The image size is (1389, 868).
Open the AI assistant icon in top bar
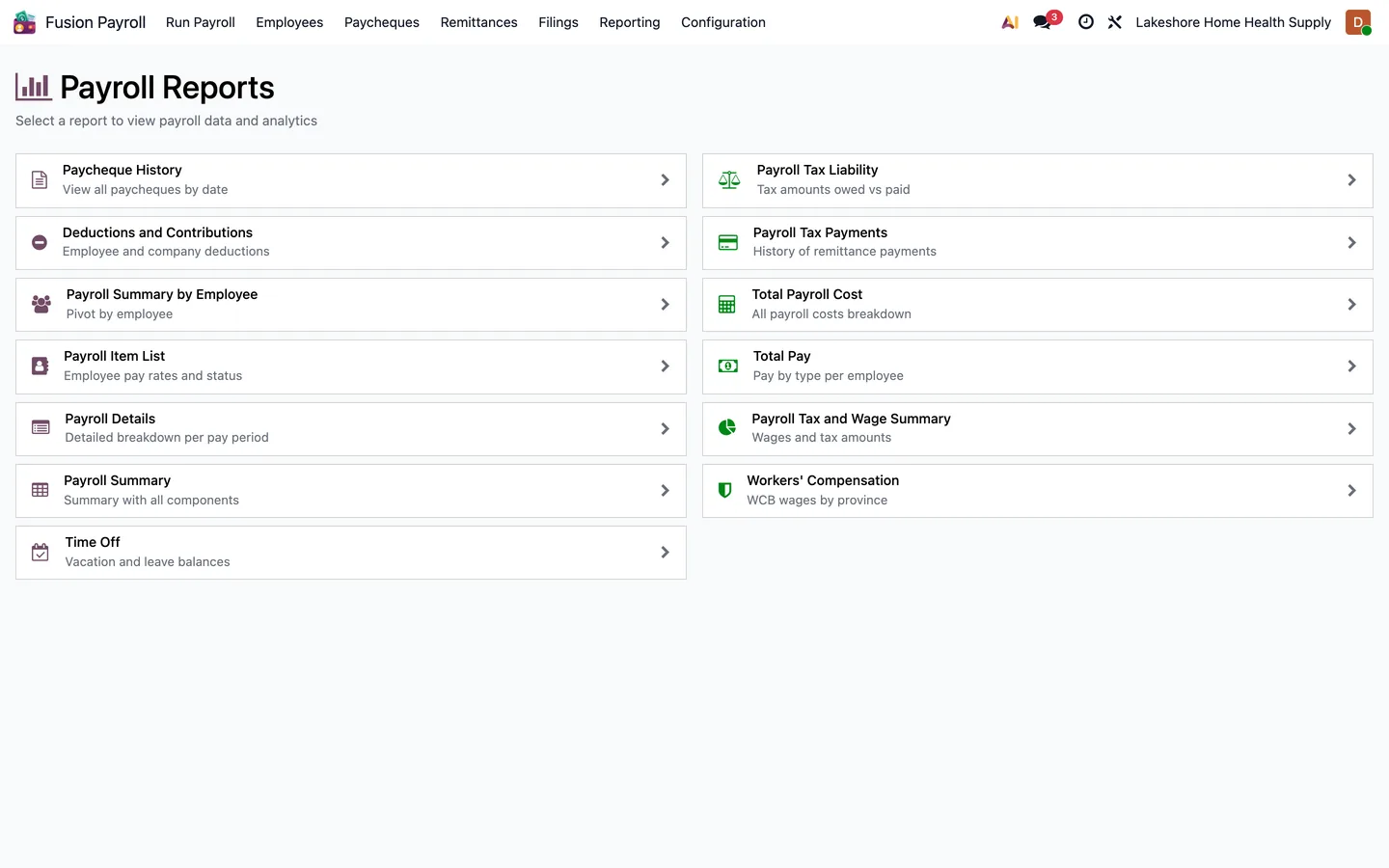[x=1010, y=22]
